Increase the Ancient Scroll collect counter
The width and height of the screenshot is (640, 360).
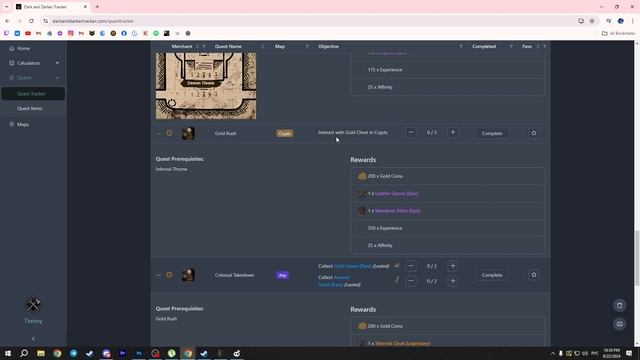453,281
